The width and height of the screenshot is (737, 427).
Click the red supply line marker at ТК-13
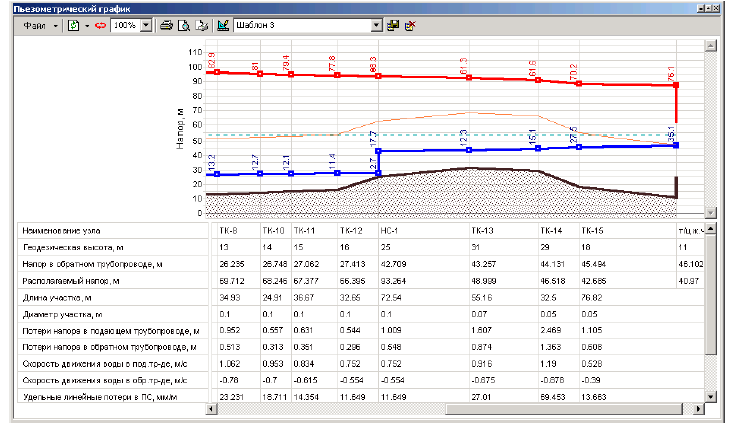tap(468, 78)
